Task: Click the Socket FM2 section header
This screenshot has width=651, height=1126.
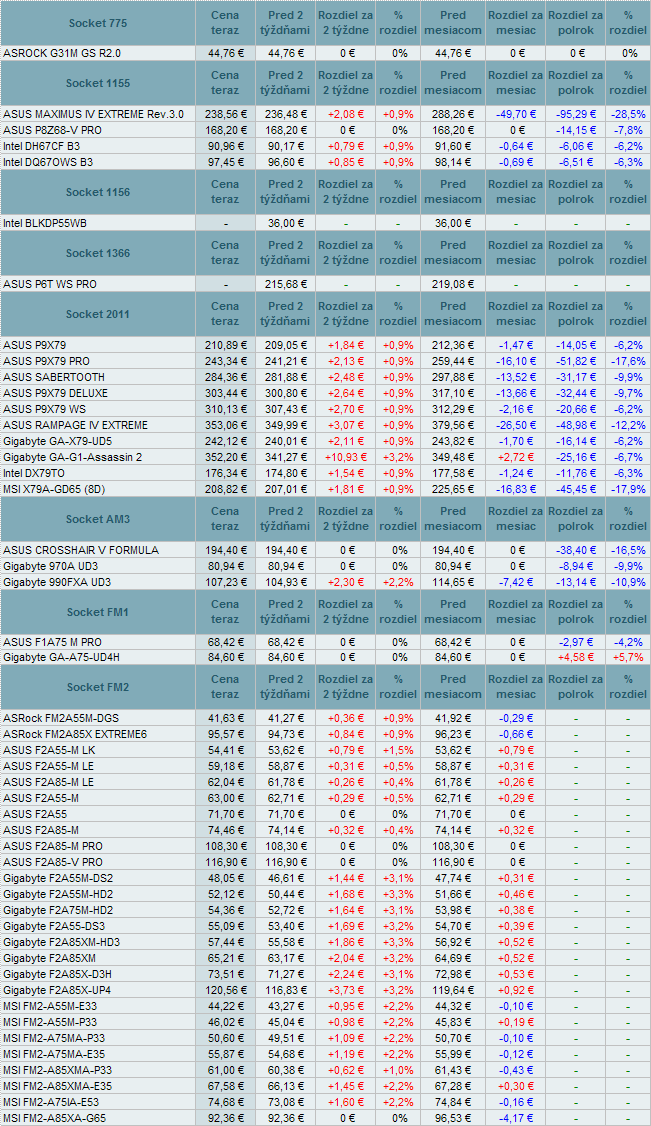Action: tap(98, 687)
